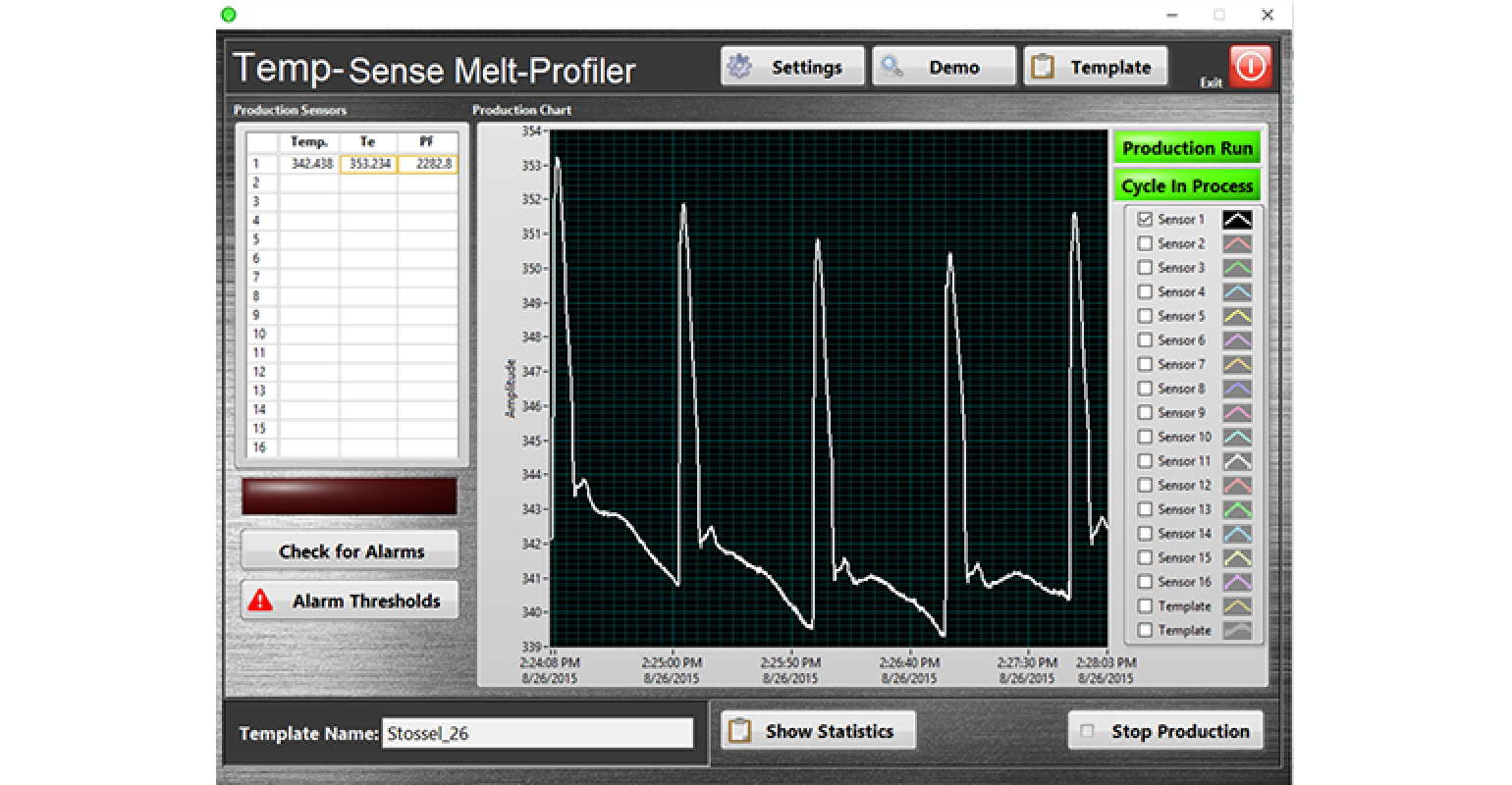Screen dimensions: 1512x785
Task: Open Alarm Thresholds
Action: pos(350,601)
